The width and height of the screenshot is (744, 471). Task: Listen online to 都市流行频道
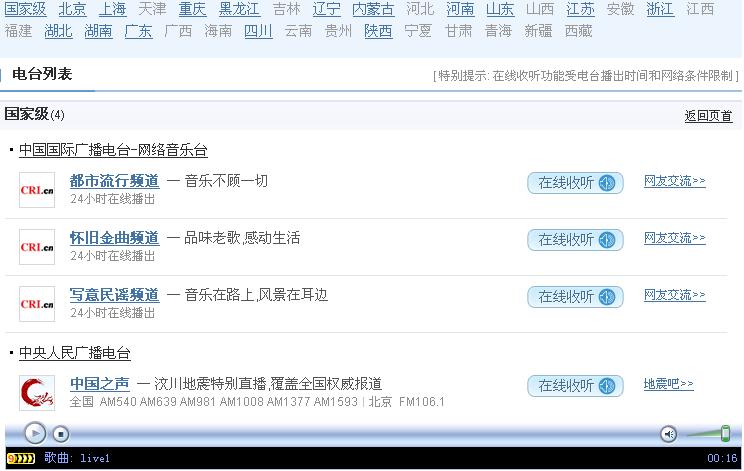575,183
